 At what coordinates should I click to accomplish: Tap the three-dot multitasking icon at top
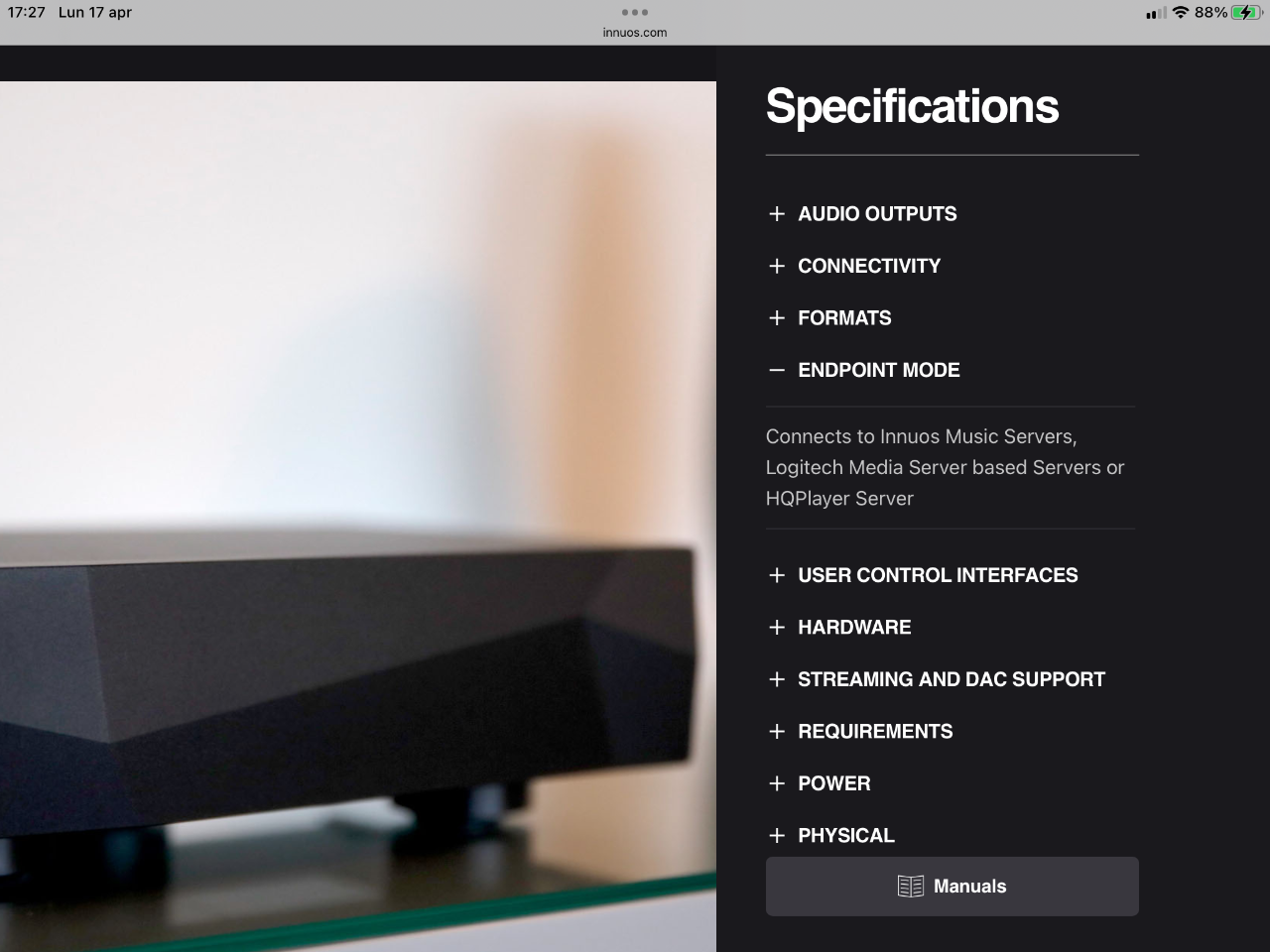click(635, 13)
